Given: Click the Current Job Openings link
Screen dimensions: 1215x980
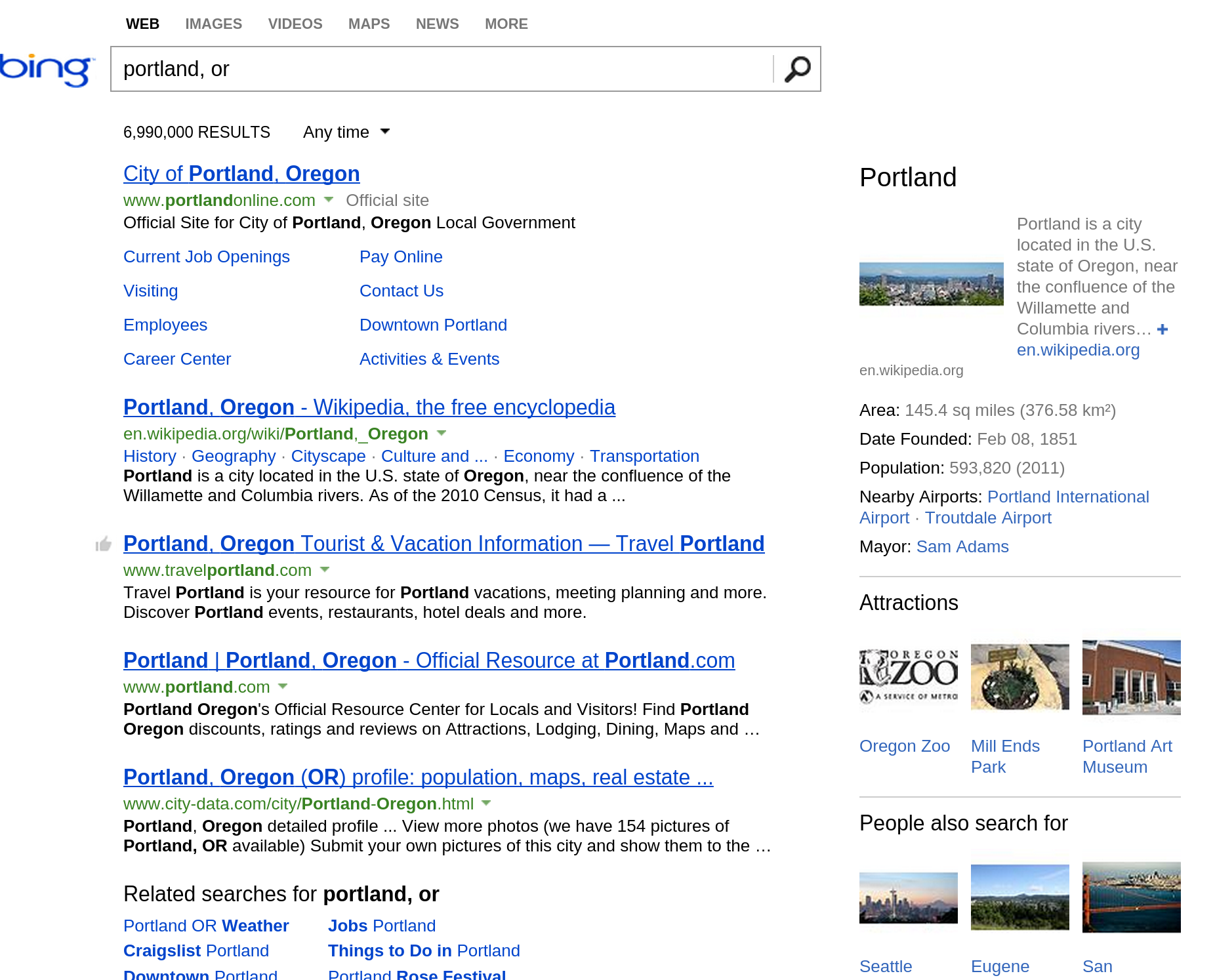Looking at the screenshot, I should [x=206, y=257].
